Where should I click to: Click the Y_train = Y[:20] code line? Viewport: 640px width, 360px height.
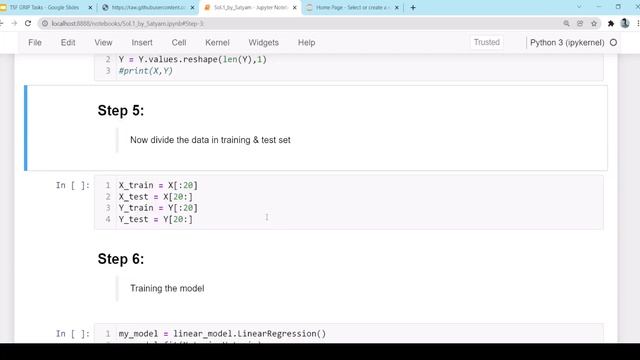pyautogui.click(x=158, y=208)
